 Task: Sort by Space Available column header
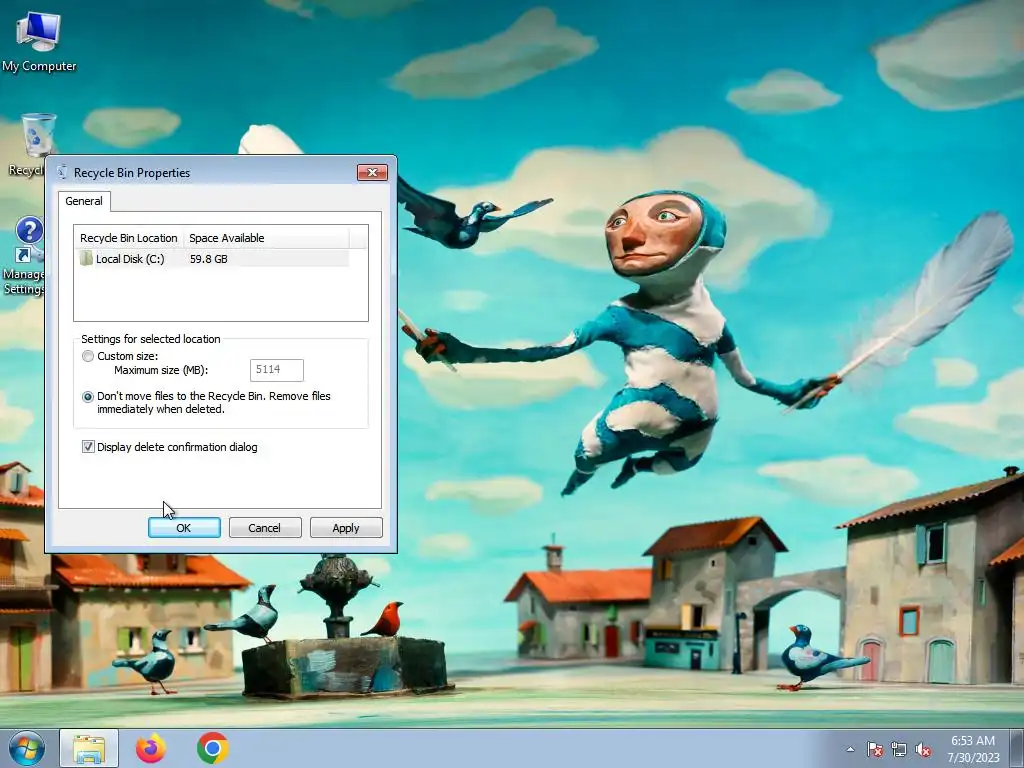pyautogui.click(x=266, y=238)
